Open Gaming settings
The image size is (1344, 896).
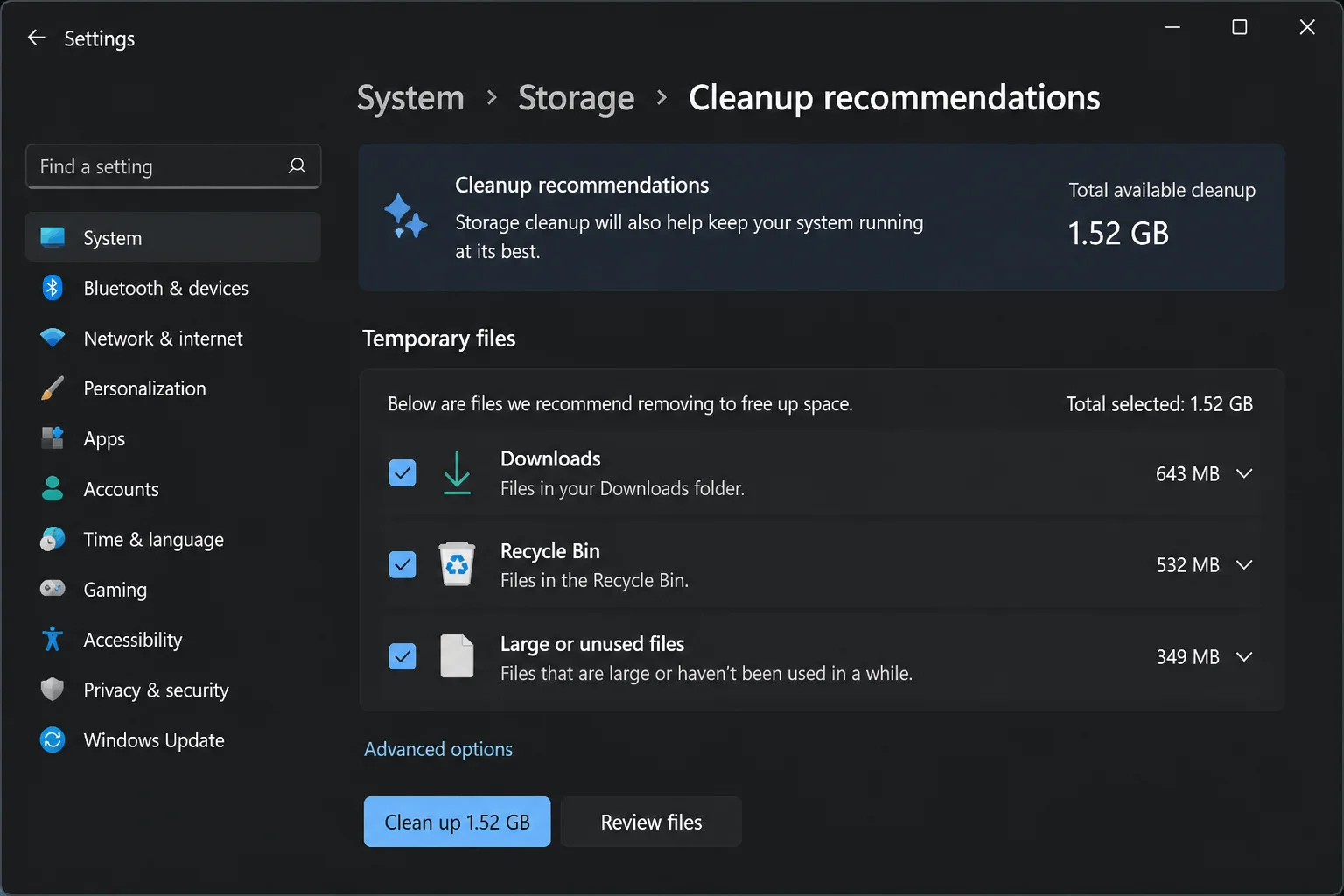173,589
